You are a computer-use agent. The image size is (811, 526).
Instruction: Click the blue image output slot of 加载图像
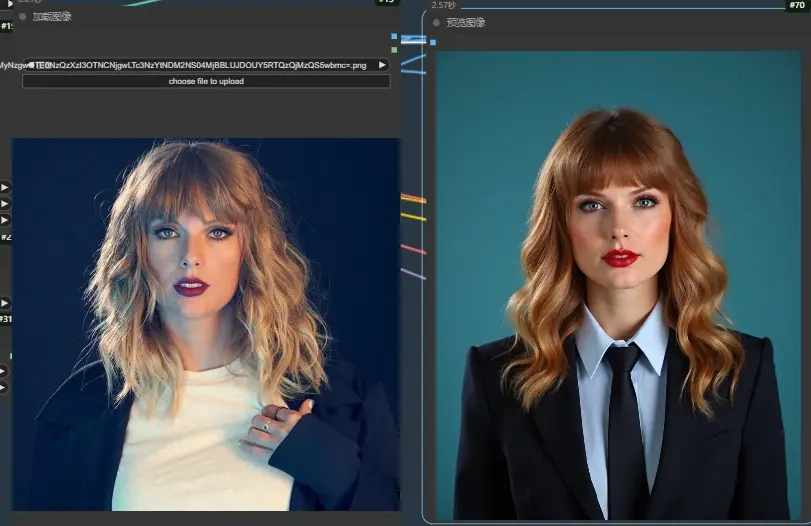(394, 36)
